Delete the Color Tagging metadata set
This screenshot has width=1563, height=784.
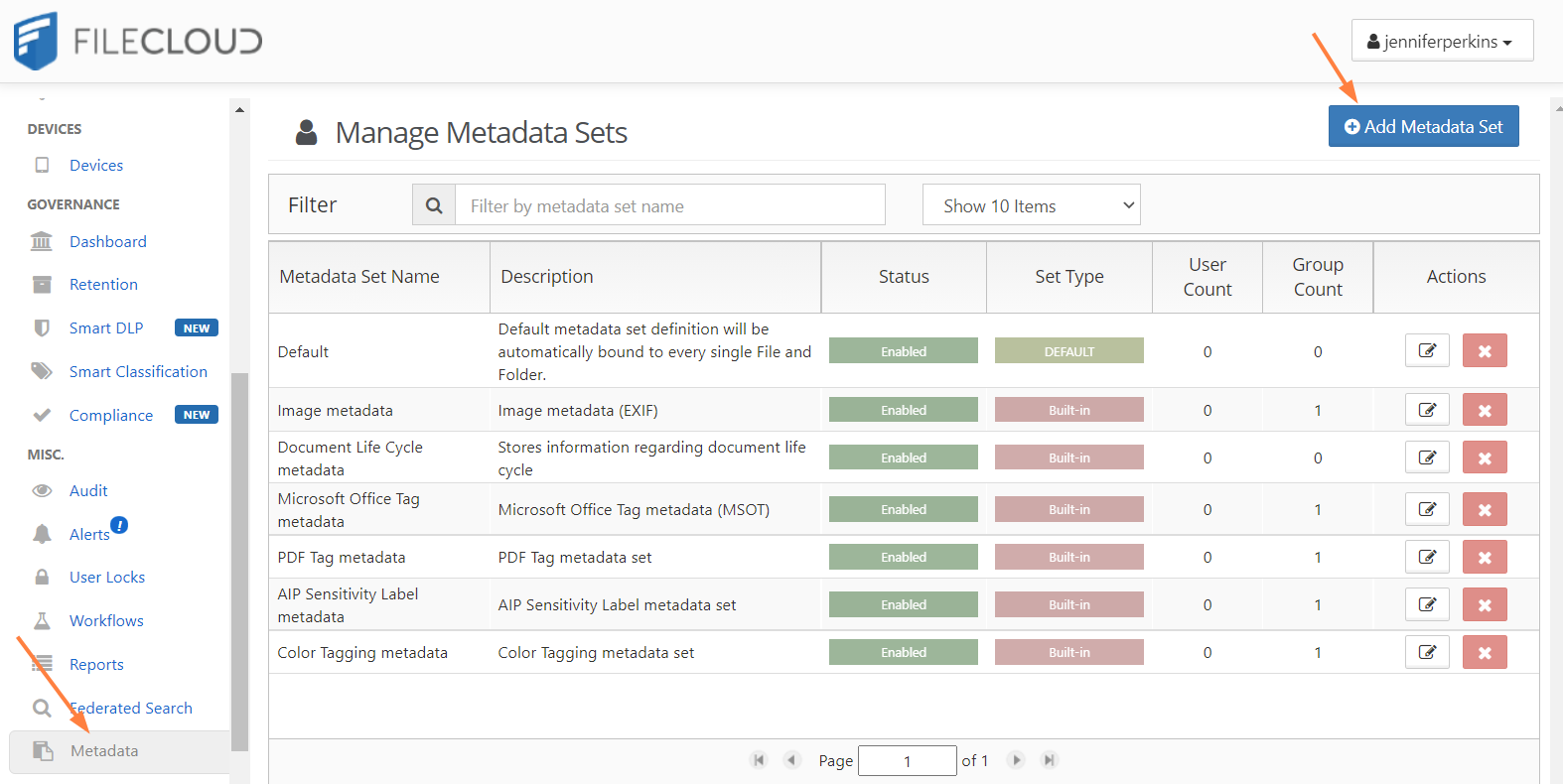tap(1484, 652)
